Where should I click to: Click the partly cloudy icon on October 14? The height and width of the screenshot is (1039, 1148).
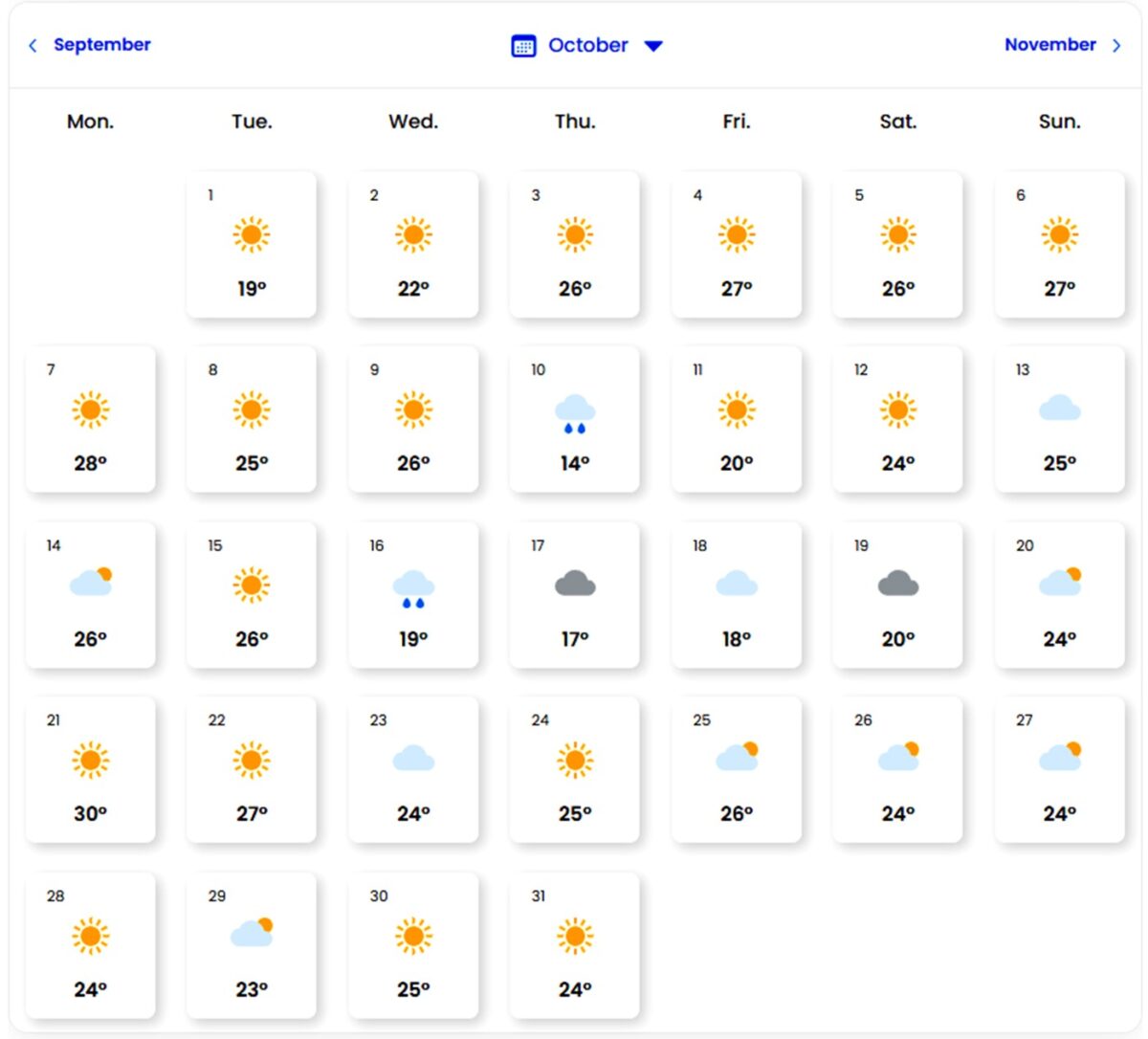tap(90, 583)
